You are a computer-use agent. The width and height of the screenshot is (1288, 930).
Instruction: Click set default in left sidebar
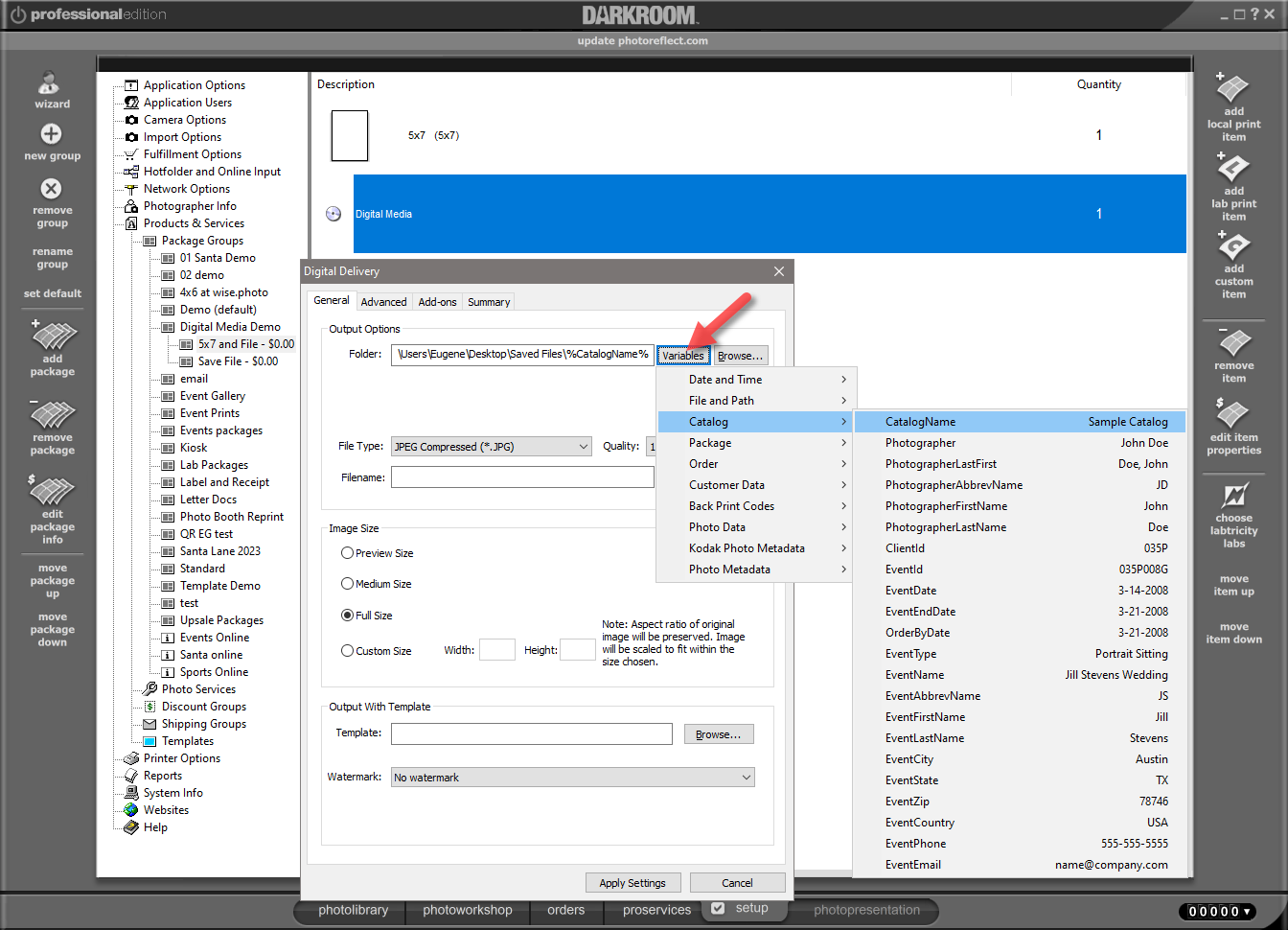pos(53,293)
